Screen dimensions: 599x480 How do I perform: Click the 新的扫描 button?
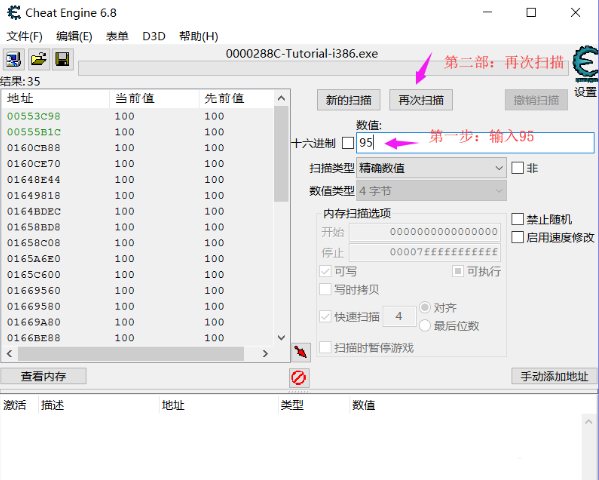click(348, 100)
